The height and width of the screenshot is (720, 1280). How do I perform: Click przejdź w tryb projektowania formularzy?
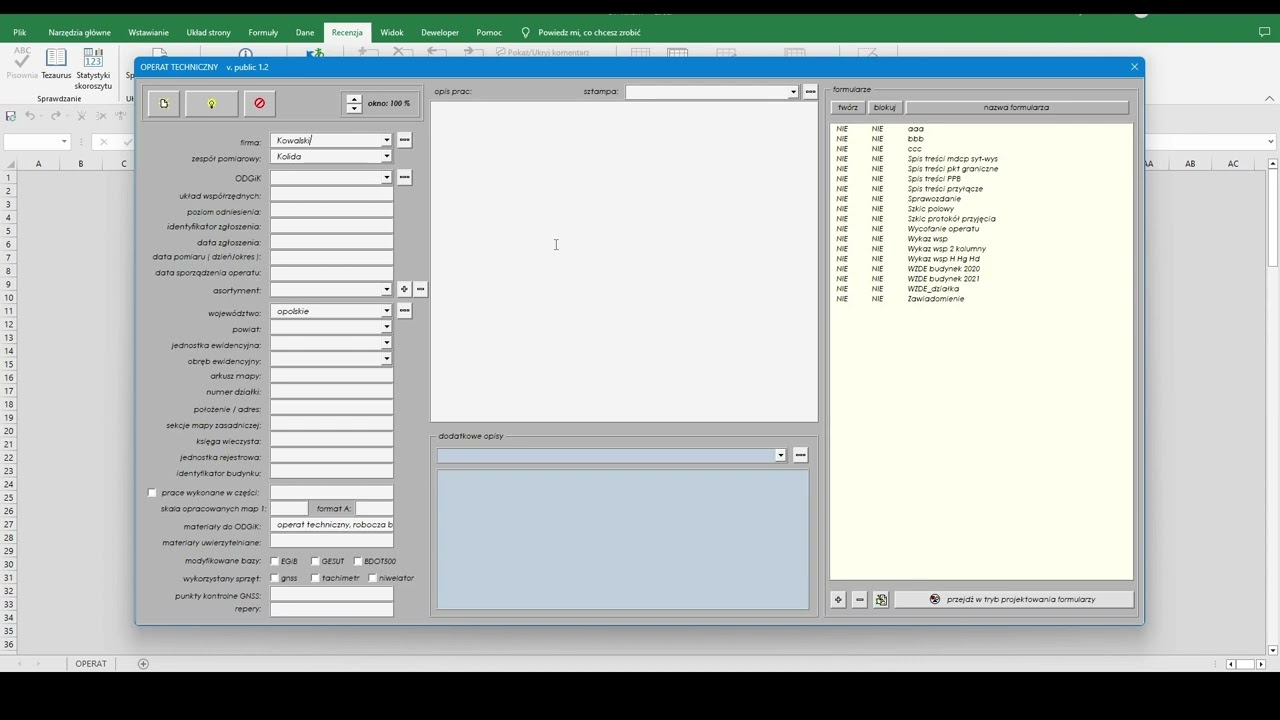(1013, 599)
